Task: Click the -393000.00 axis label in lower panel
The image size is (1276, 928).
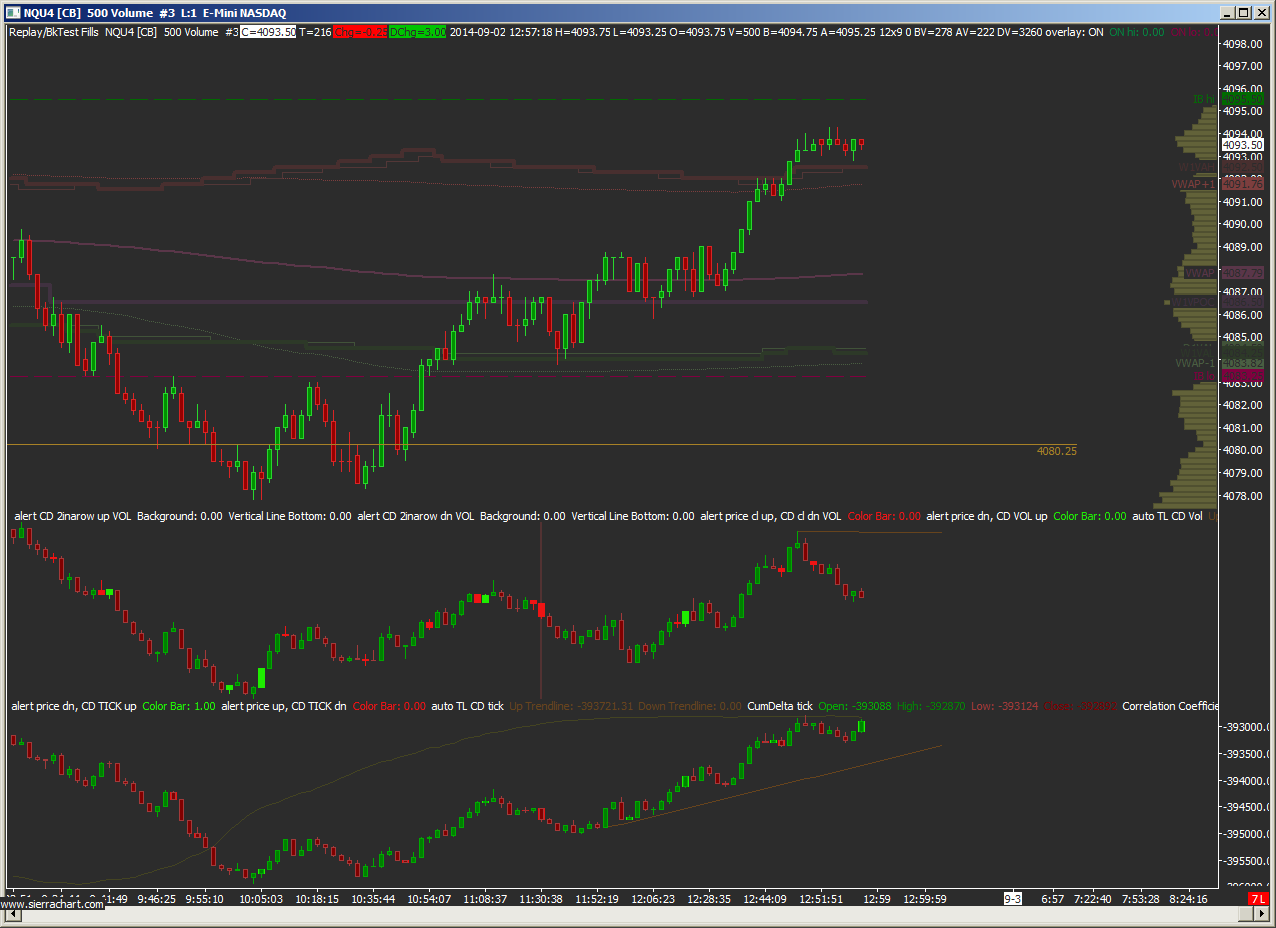Action: (1246, 727)
